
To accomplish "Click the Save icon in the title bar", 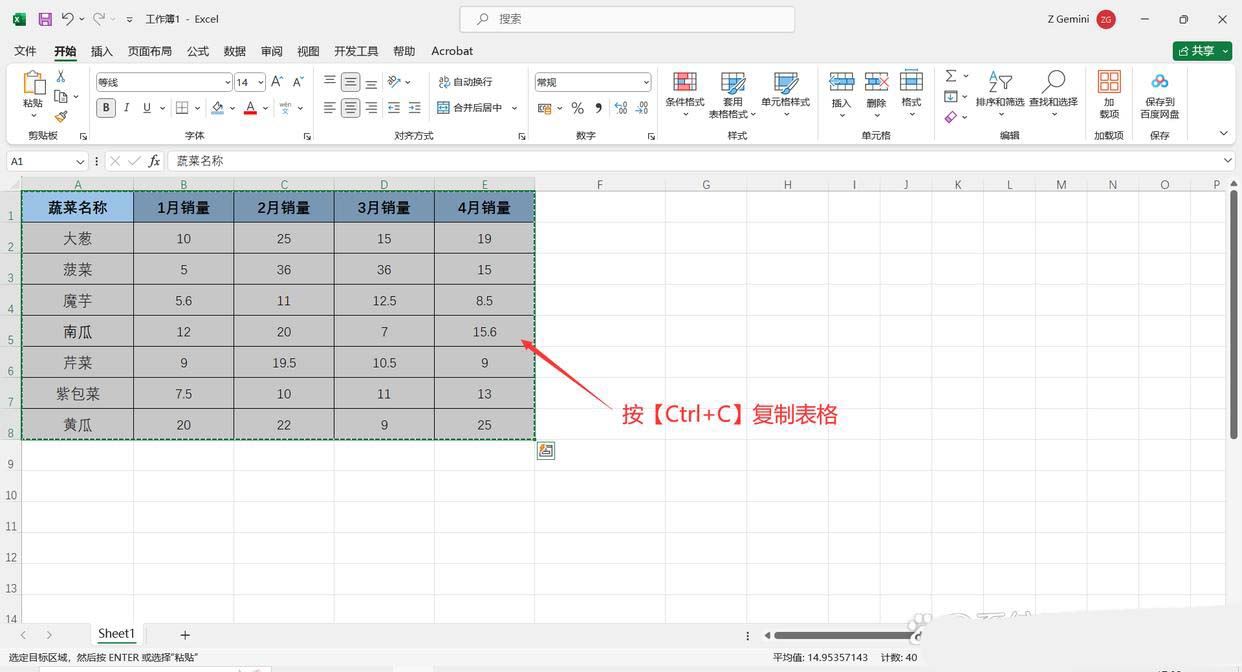I will tap(45, 19).
